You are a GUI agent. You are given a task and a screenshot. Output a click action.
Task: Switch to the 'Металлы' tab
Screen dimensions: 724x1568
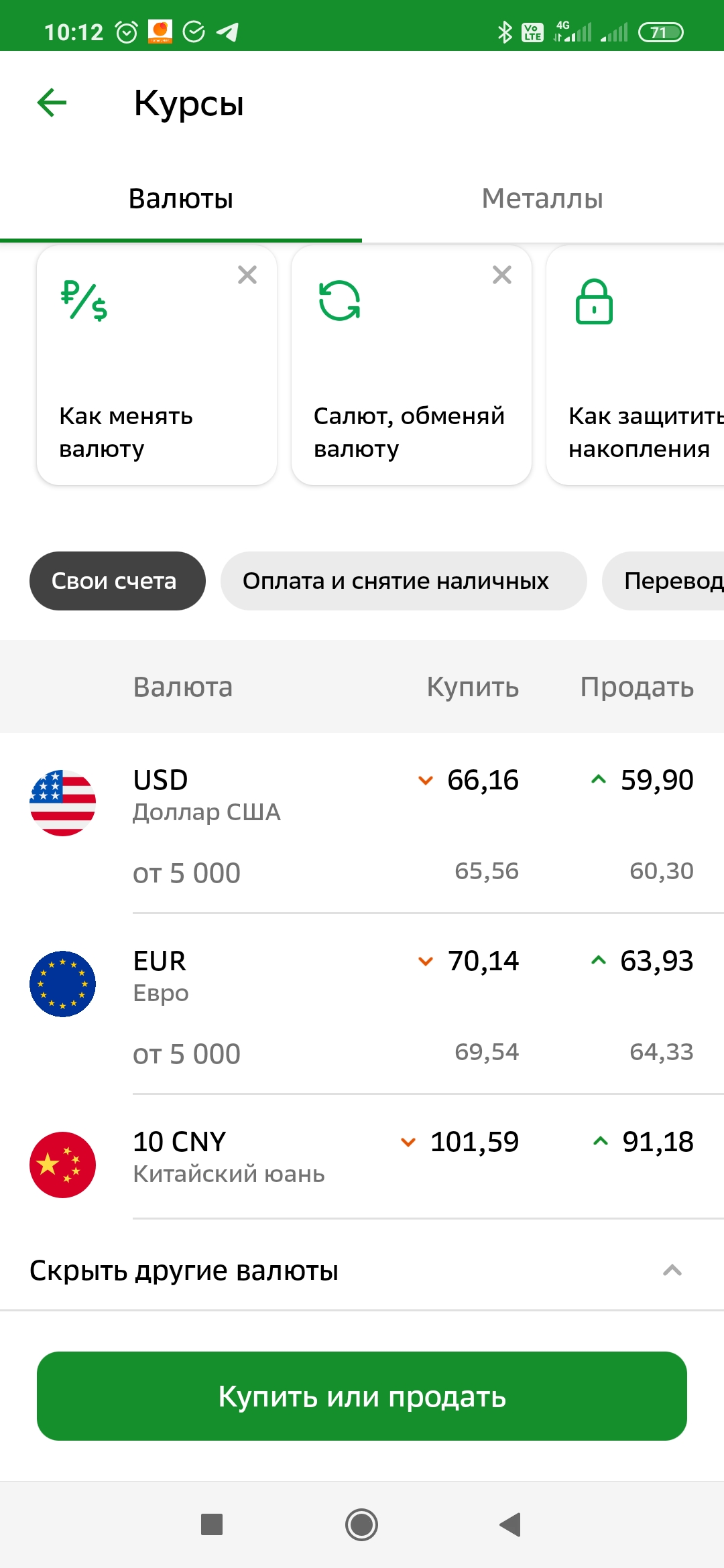[542, 199]
